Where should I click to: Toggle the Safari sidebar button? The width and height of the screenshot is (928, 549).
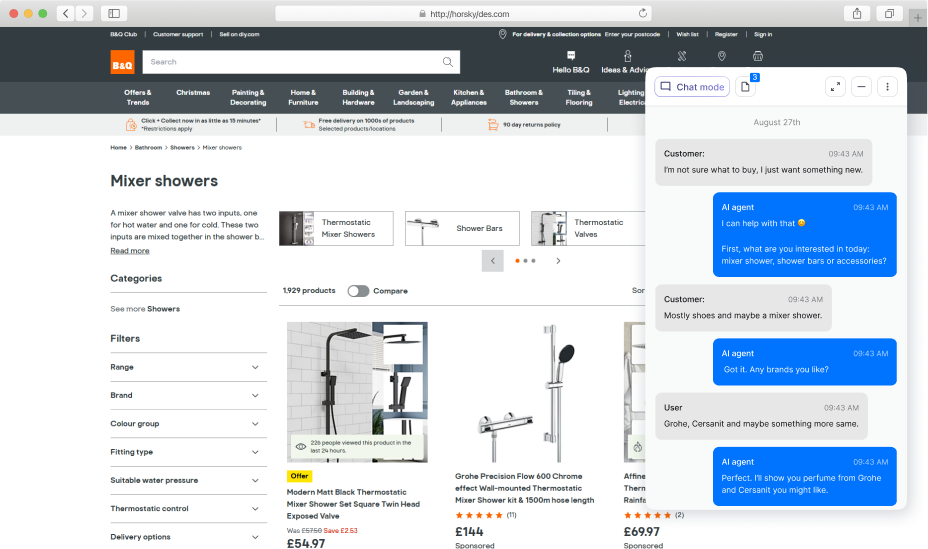[x=114, y=14]
